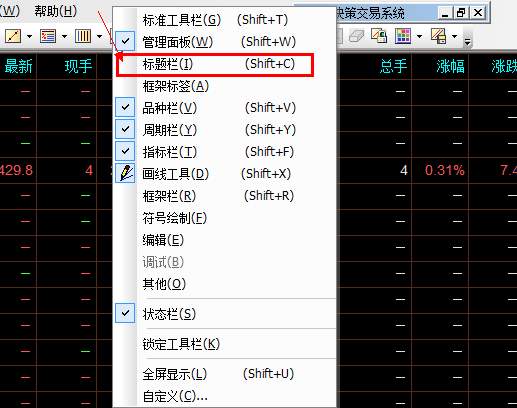Enable 标准工具栏(G) in the menu
517x408 pixels.
coord(224,20)
